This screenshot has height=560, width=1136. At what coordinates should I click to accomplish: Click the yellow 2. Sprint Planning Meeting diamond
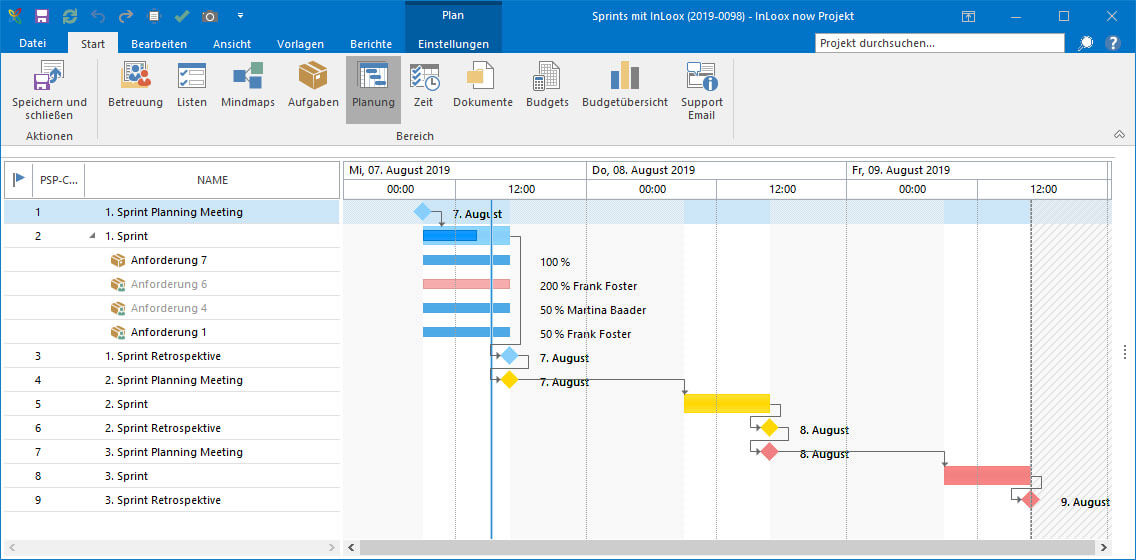click(x=509, y=379)
